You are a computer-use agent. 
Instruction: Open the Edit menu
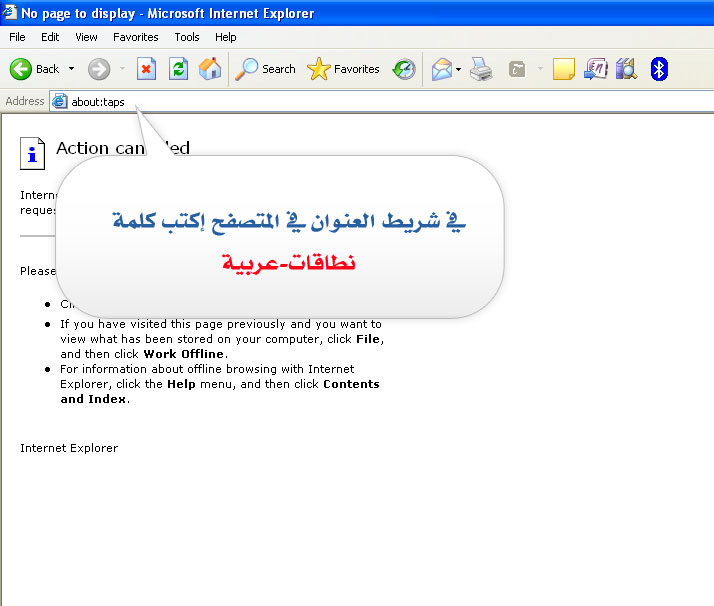[50, 37]
